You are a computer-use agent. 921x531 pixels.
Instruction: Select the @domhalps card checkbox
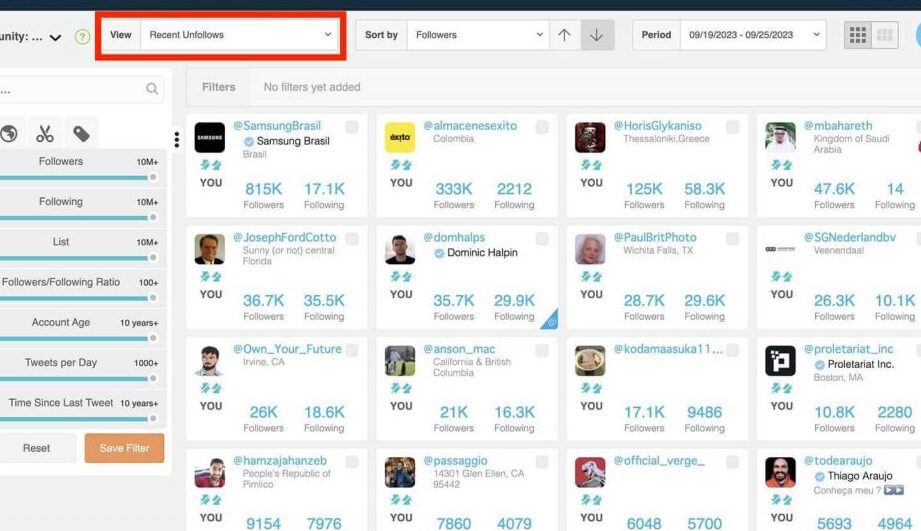coord(542,238)
